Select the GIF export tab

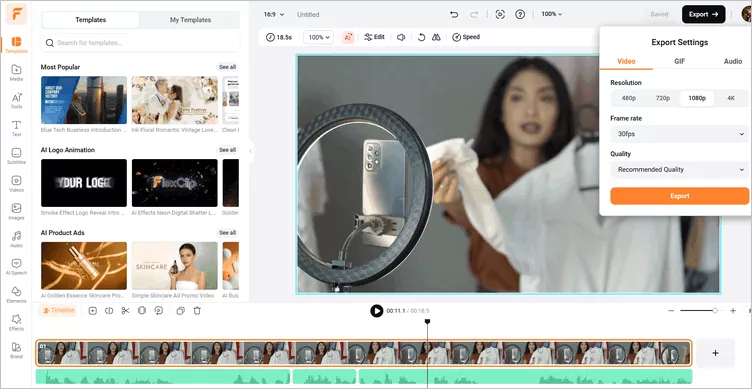tap(679, 61)
